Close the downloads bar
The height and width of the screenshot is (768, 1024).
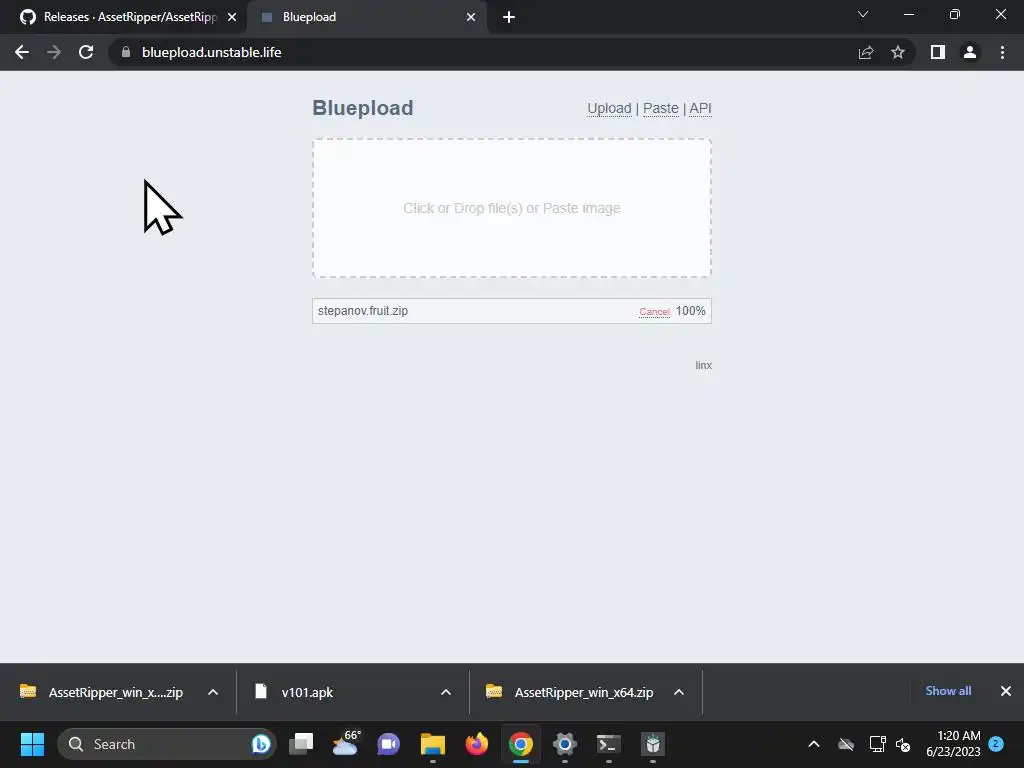pyautogui.click(x=1006, y=691)
